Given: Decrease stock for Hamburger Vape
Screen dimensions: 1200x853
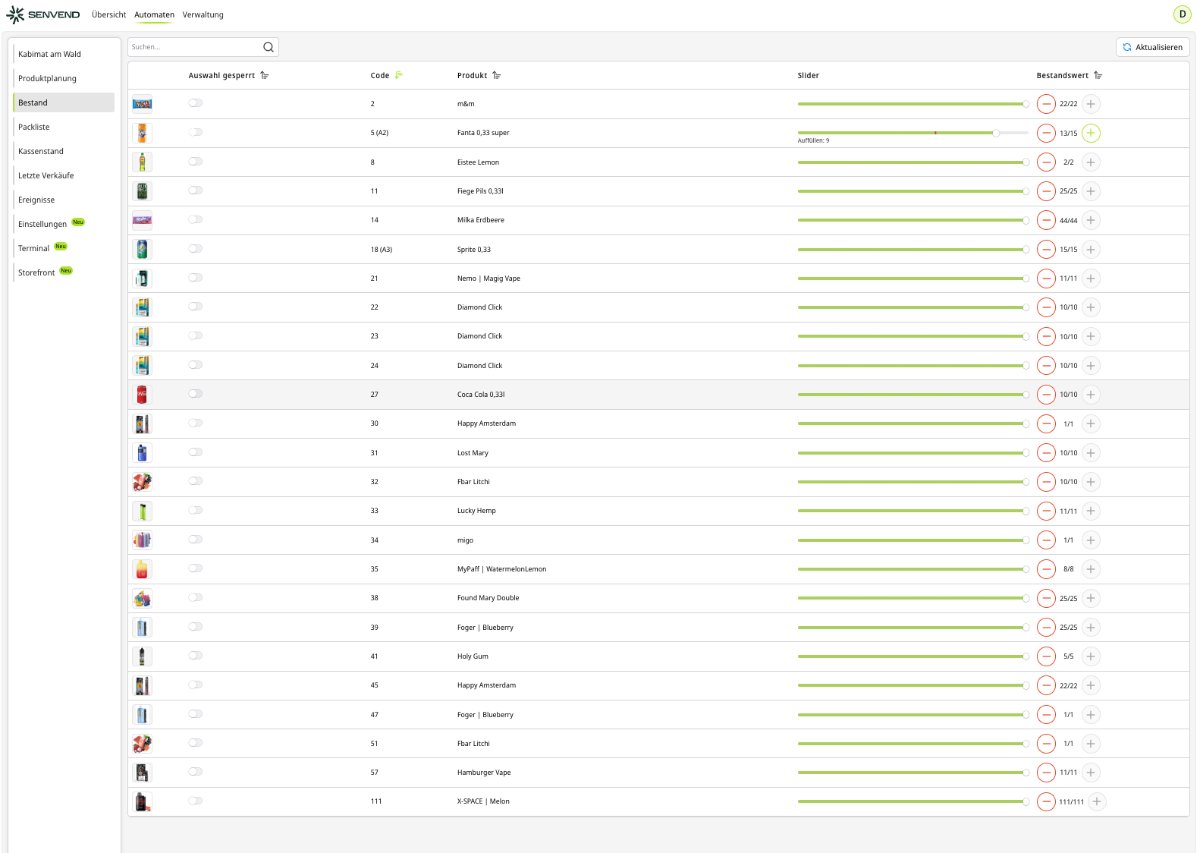Looking at the screenshot, I should [1046, 772].
